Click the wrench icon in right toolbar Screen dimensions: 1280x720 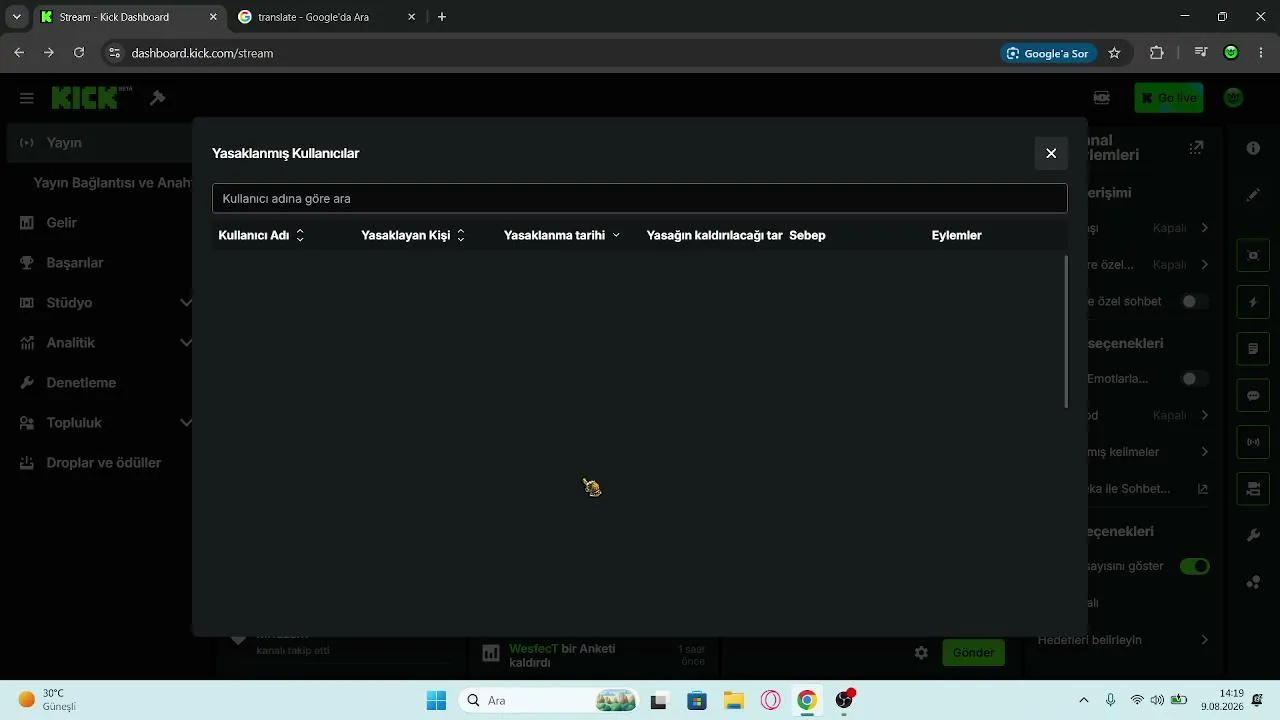(x=1253, y=536)
